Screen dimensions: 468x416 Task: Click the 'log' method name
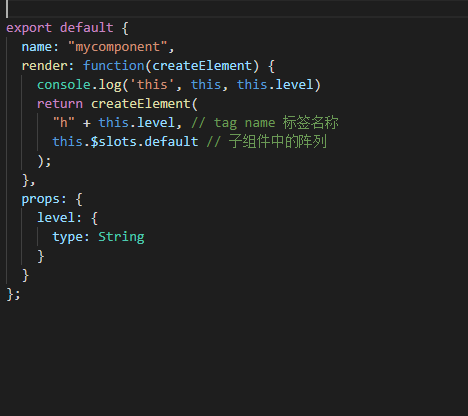click(x=110, y=85)
